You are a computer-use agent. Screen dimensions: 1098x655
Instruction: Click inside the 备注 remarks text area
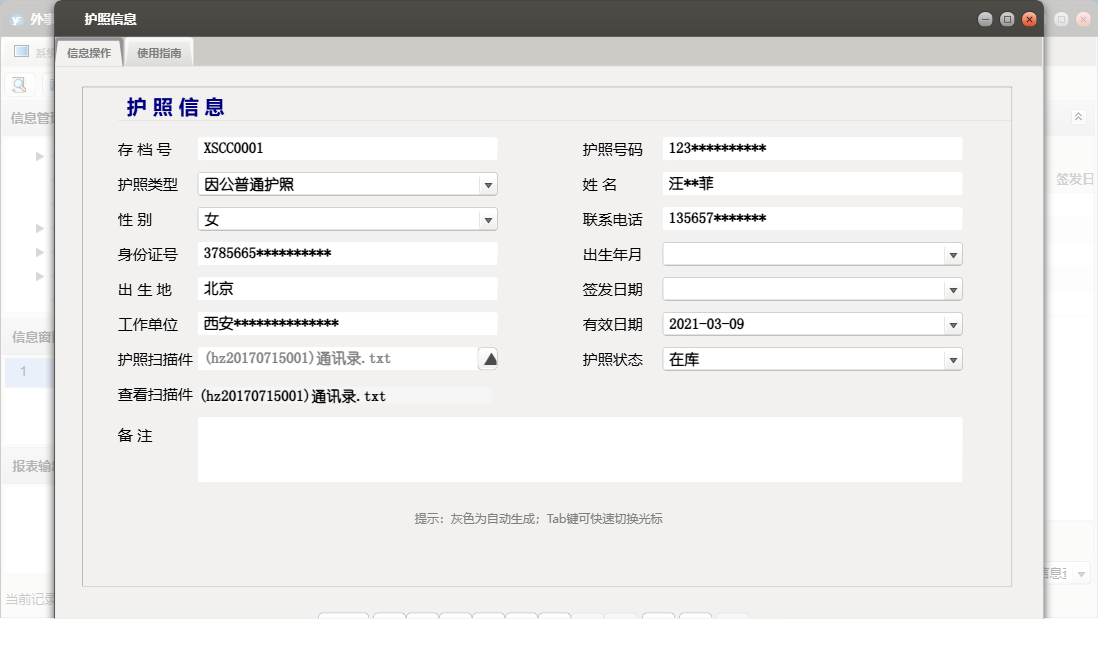click(580, 448)
